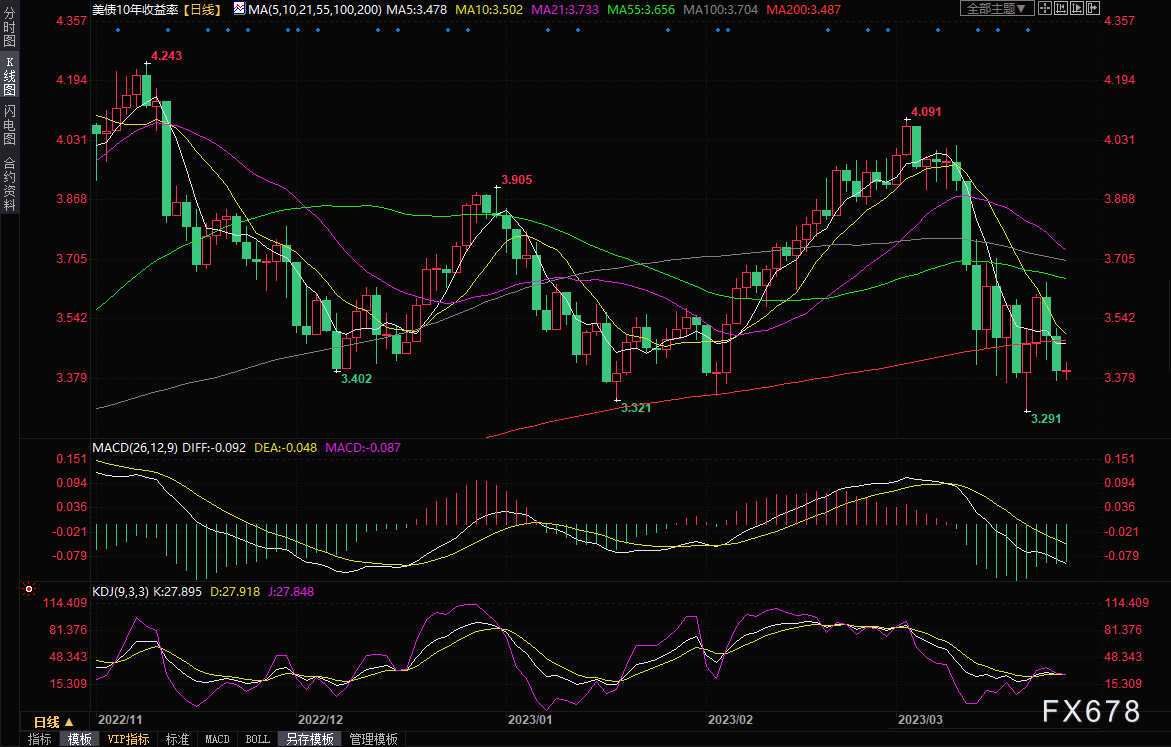The image size is (1171, 747).
Task: Click the 4.243 high price marker
Action: tap(167, 56)
